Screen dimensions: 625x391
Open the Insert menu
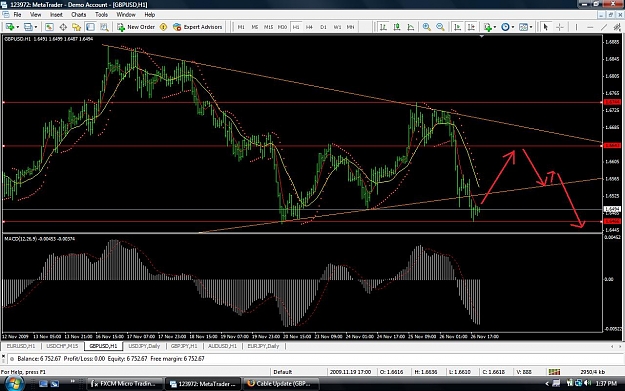coord(56,15)
